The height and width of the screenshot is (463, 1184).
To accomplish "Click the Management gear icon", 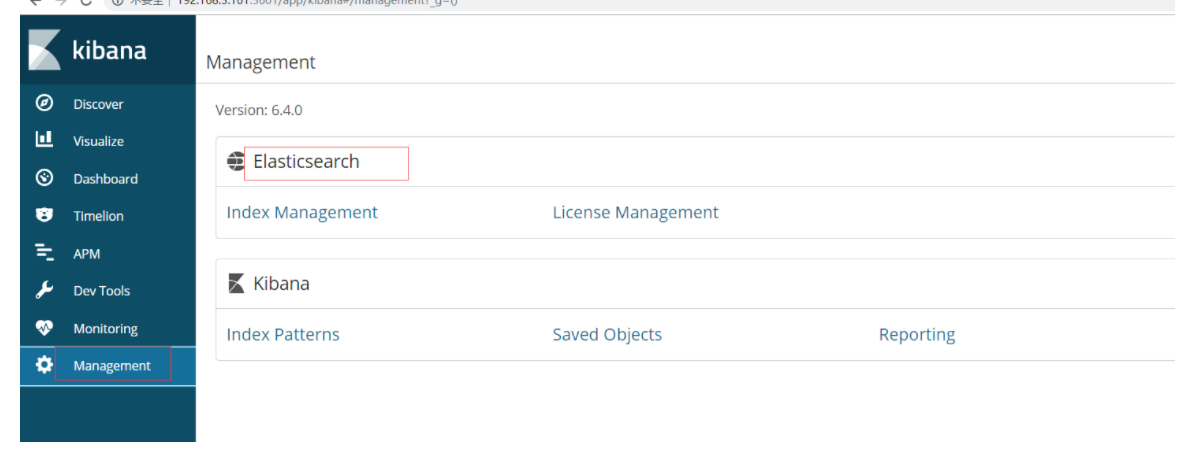I will coord(45,365).
